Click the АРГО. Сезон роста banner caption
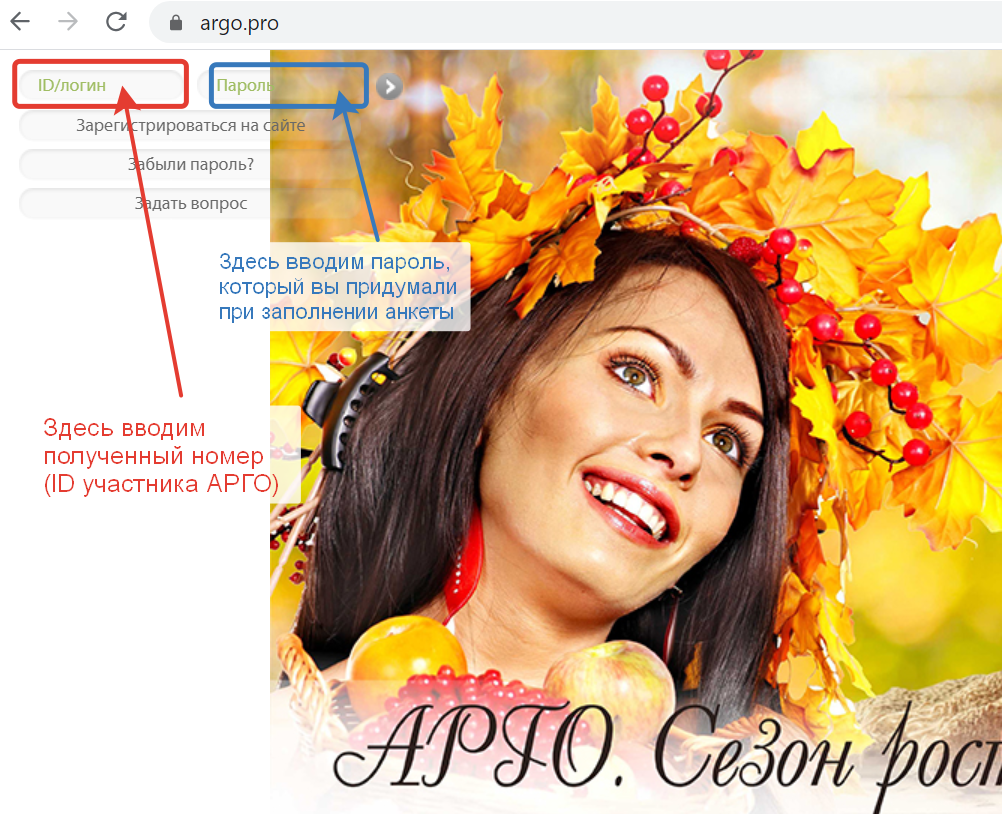 pyautogui.click(x=667, y=754)
